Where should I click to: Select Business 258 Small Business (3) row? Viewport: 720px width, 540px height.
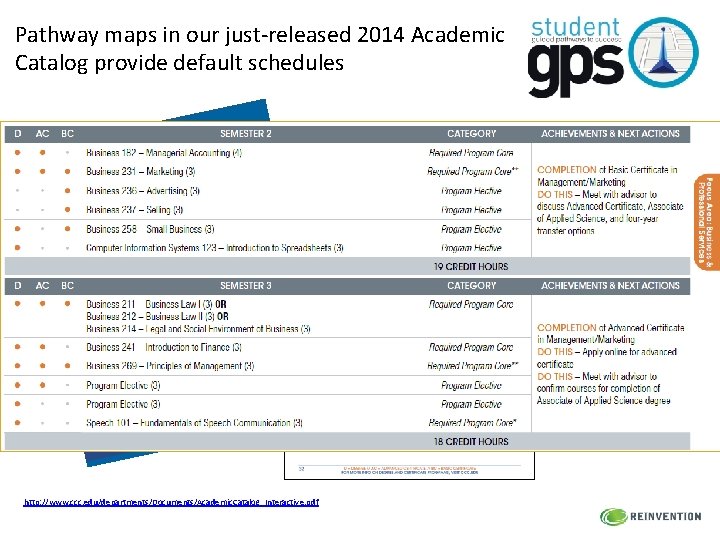point(268,229)
